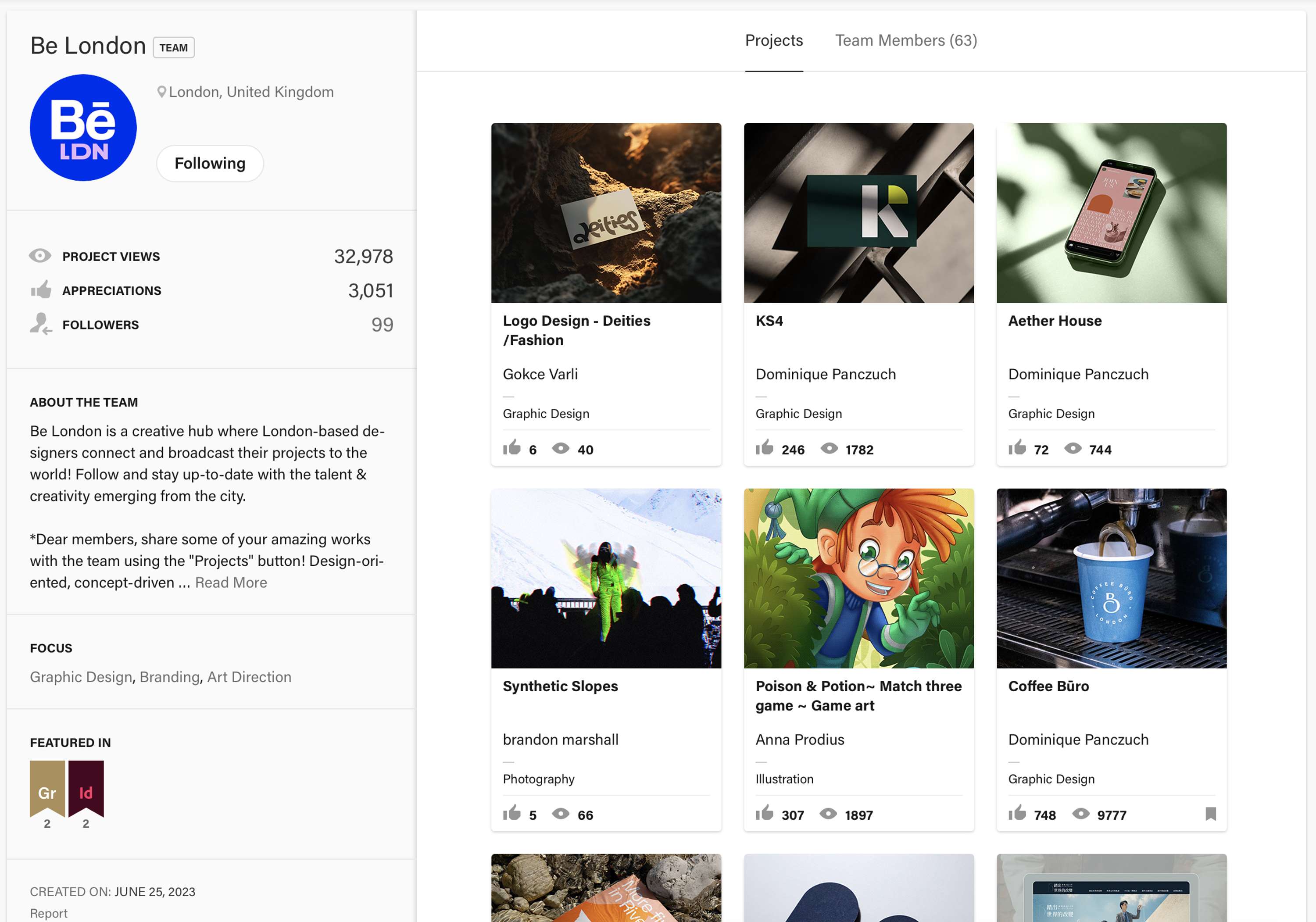The width and height of the screenshot is (1316, 922).
Task: Click the Be LDN team avatar logo
Action: coord(83,128)
